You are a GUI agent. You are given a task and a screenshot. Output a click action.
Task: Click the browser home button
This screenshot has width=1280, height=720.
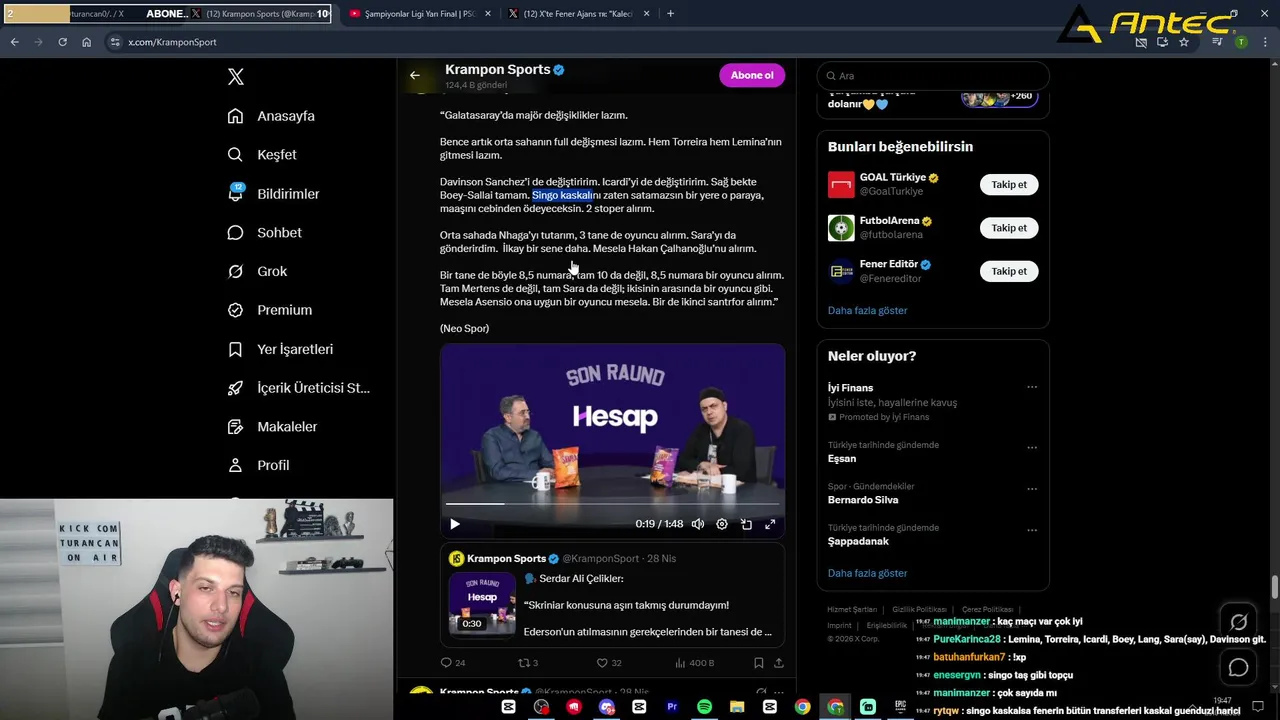click(87, 42)
